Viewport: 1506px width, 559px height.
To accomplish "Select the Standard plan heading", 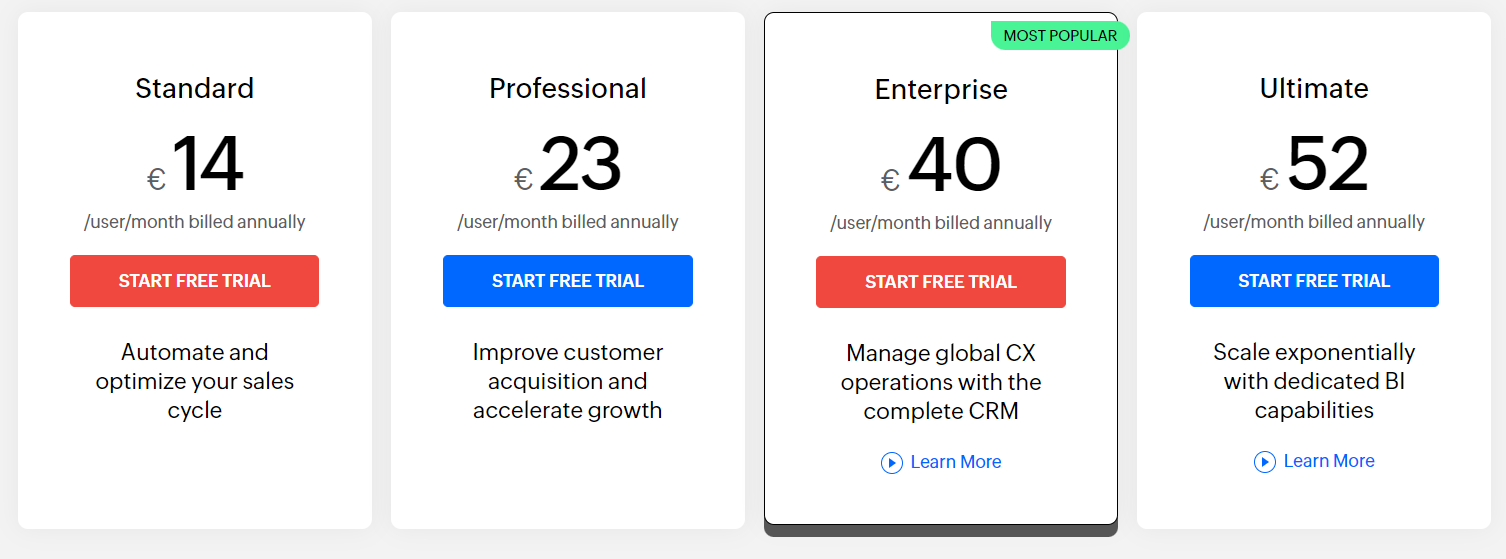I will (194, 88).
